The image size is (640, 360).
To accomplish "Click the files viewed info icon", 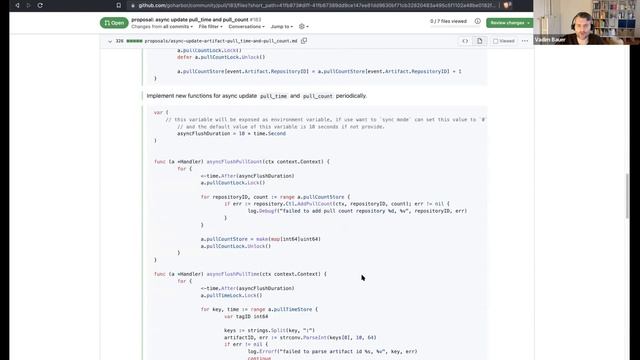I will [x=478, y=21].
